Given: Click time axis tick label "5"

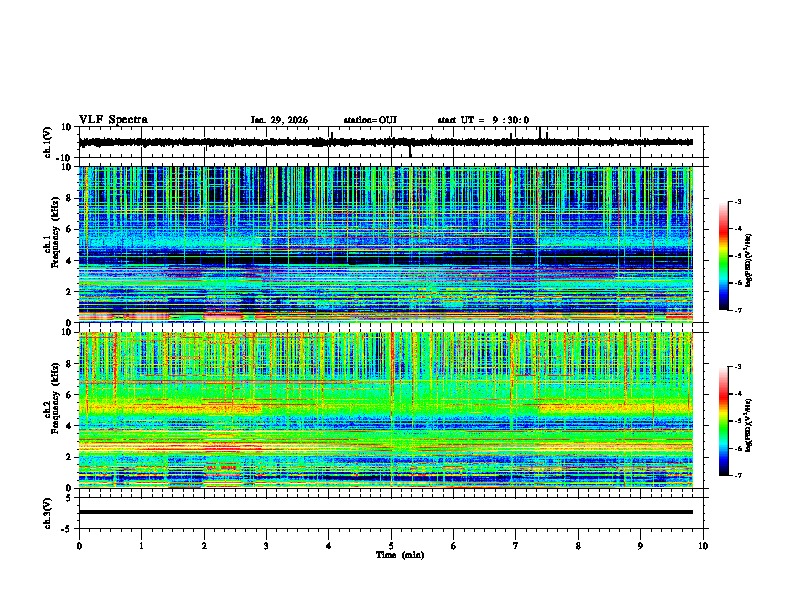Looking at the screenshot, I should pyautogui.click(x=391, y=546).
